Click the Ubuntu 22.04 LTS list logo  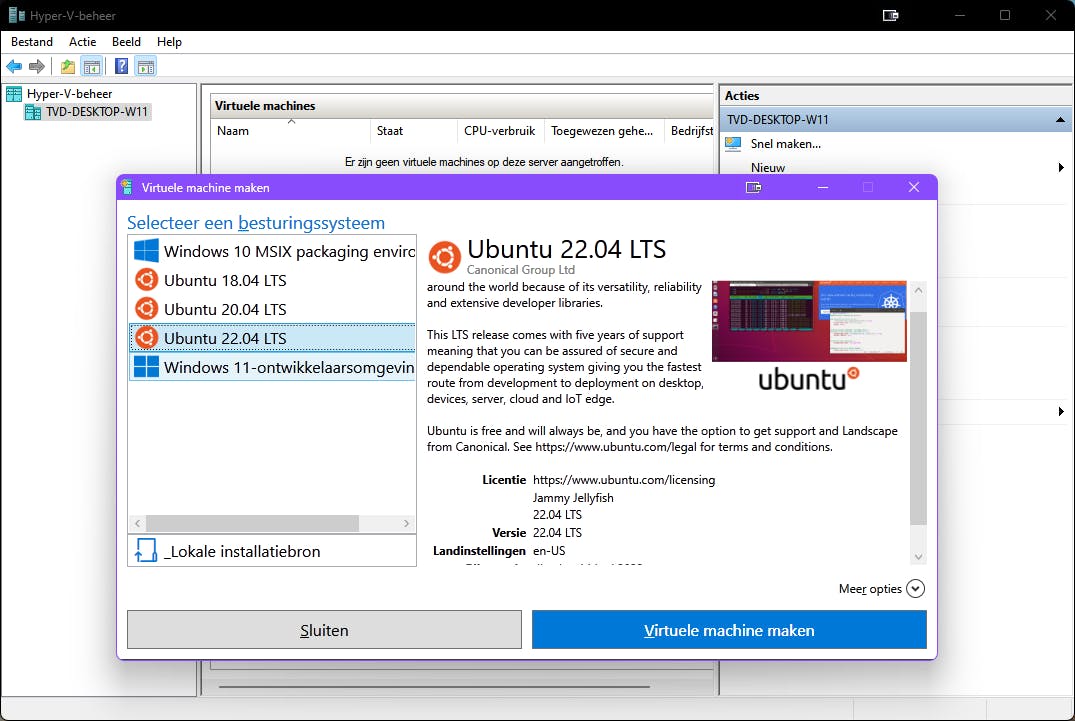(146, 337)
